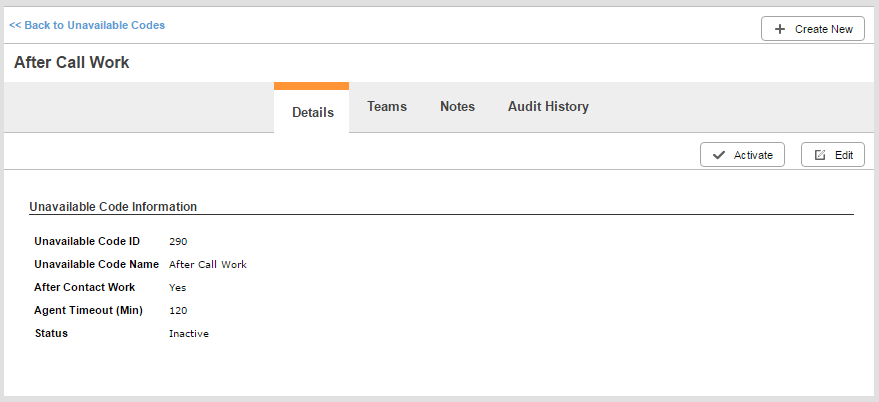
Task: Select the After Call Work name value
Action: coord(207,265)
